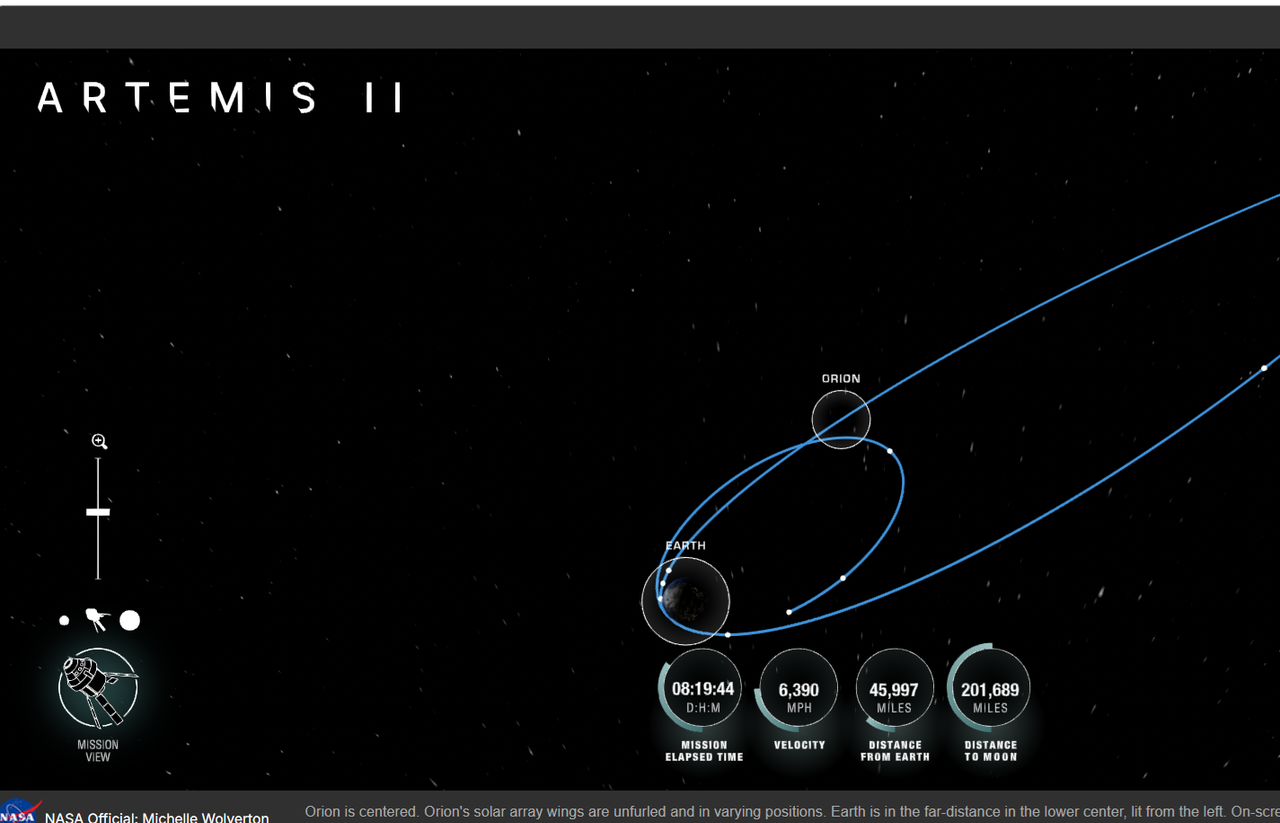
Task: Click the 'Orion is centered' description text
Action: pyautogui.click(x=792, y=812)
